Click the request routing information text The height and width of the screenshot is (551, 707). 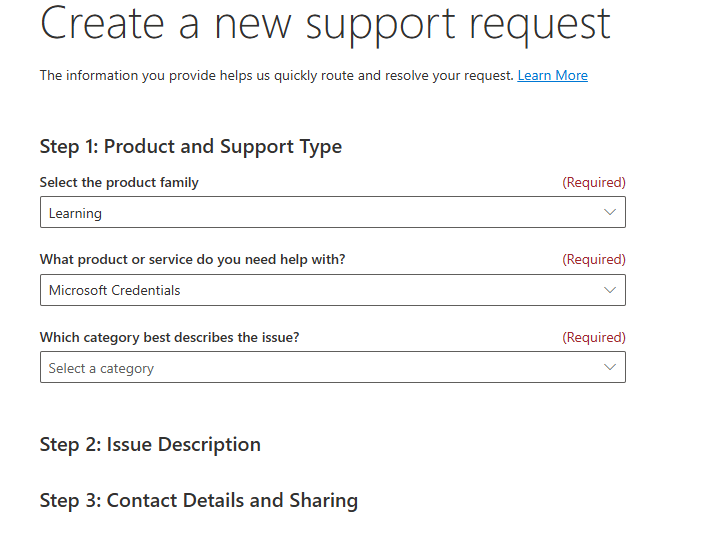(277, 76)
